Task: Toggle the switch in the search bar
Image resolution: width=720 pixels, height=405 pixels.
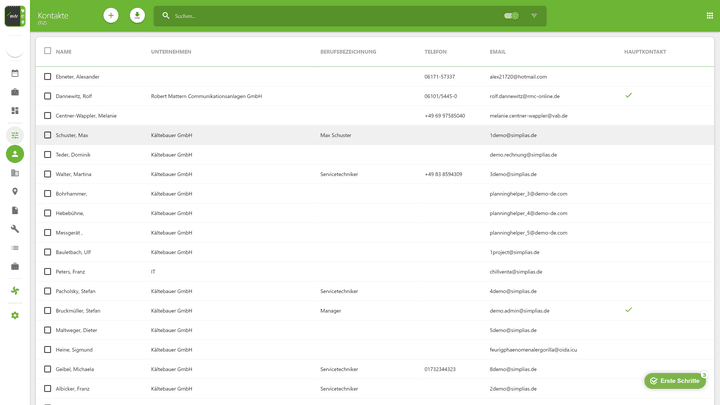Action: [511, 16]
